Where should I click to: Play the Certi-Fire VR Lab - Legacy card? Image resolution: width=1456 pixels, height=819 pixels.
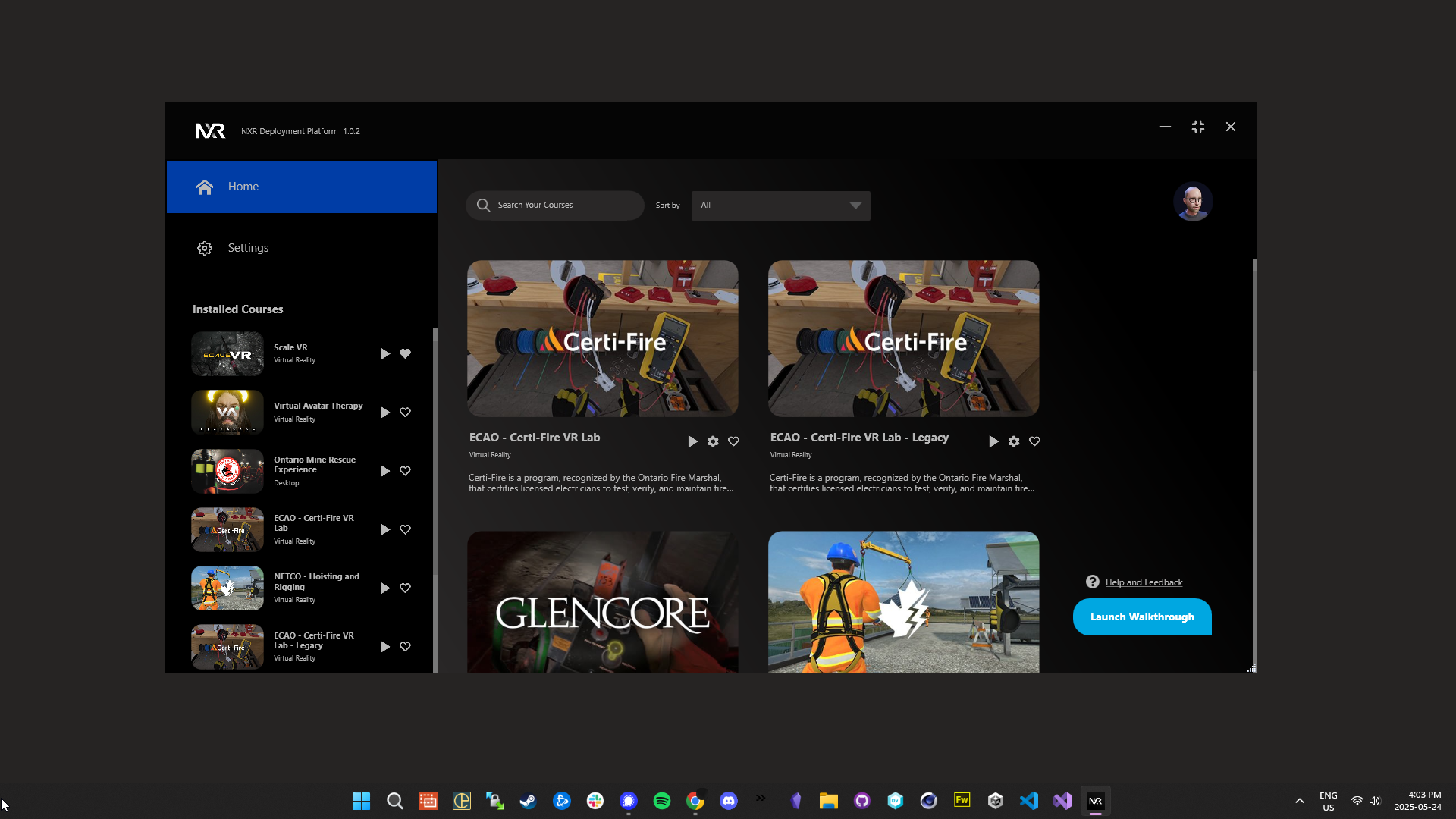[993, 441]
